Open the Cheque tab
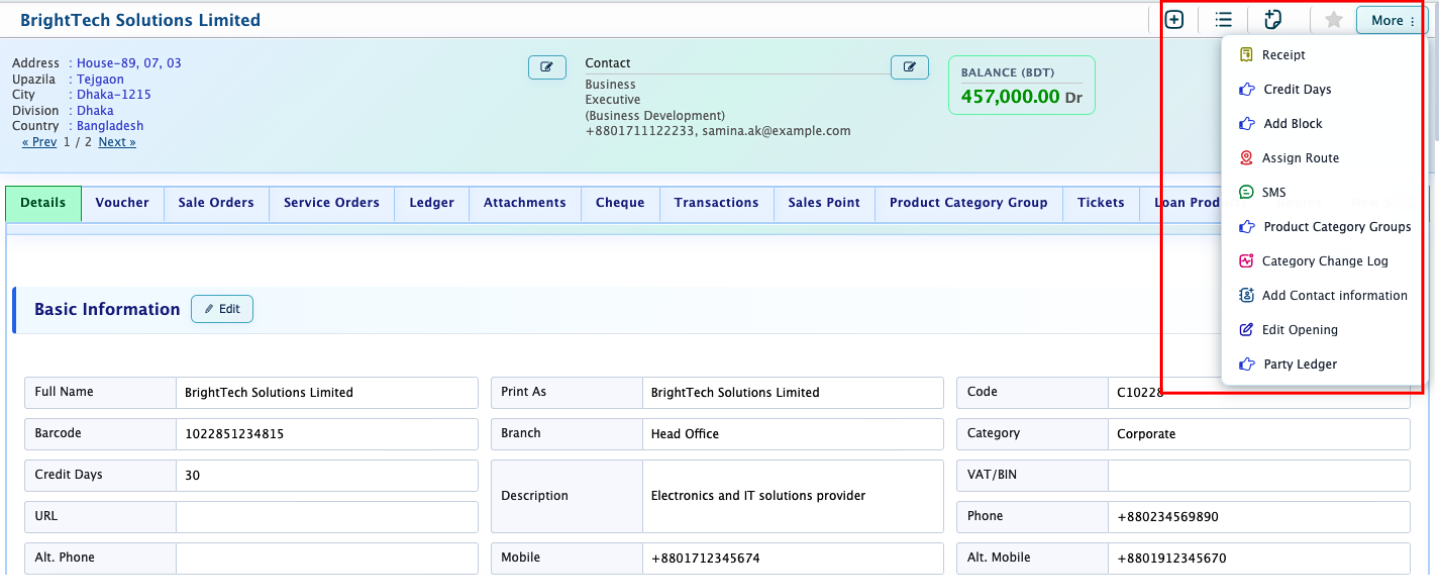 (620, 203)
